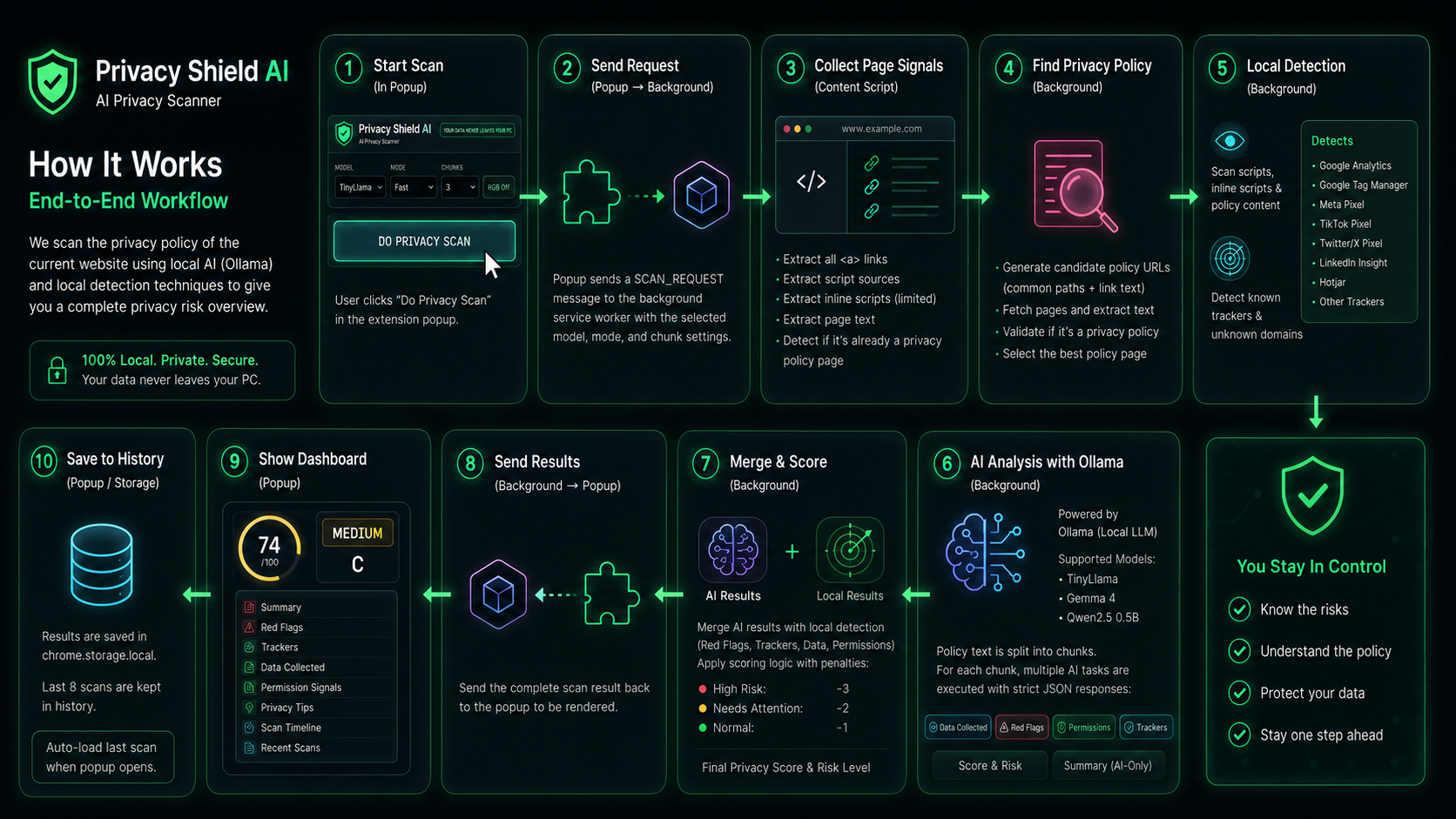Click Hotjar in the Detects list
This screenshot has width=1456, height=819.
pos(1332,282)
